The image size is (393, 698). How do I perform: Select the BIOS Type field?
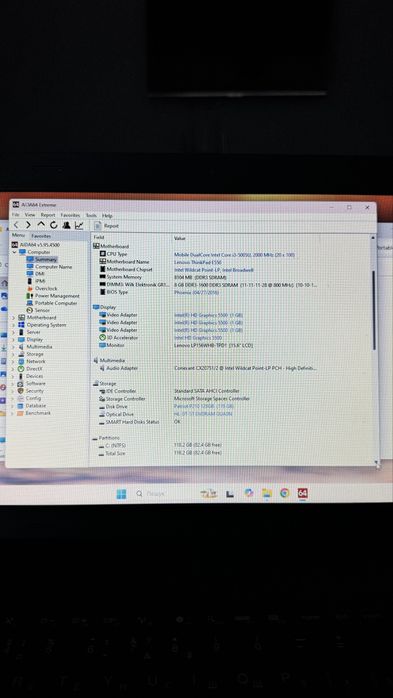pos(117,292)
